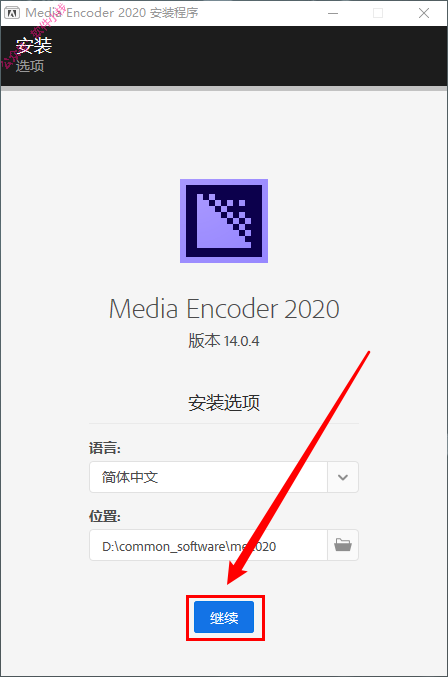Screen dimensions: 448x677
Task: Click the 版本 14.0.4 version text
Action: pyautogui.click(x=224, y=341)
